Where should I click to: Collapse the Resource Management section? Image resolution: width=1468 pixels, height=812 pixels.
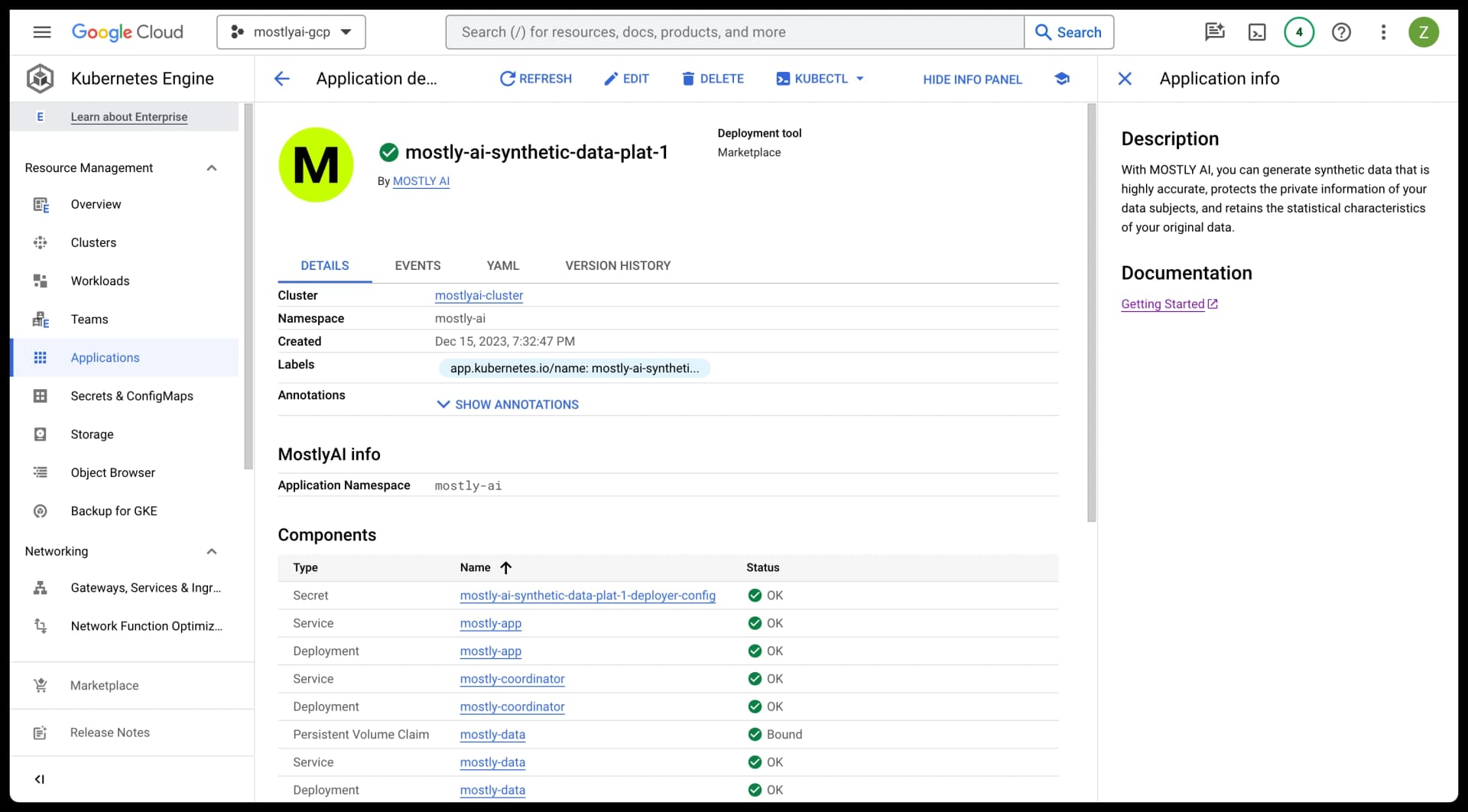click(212, 167)
